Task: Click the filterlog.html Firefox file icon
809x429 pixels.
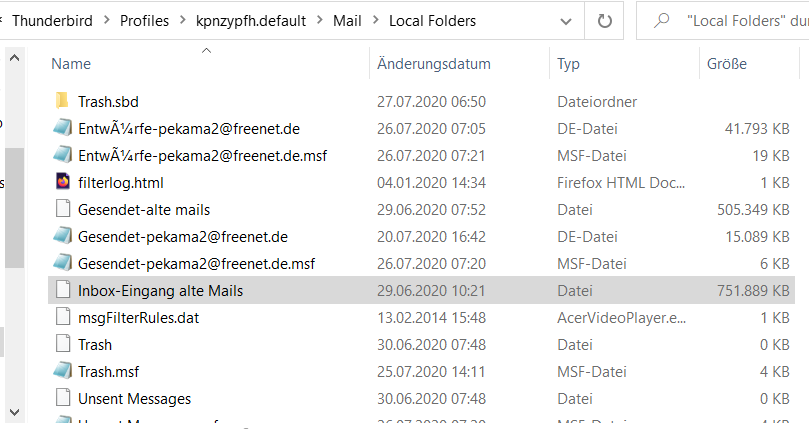Action: point(62,182)
